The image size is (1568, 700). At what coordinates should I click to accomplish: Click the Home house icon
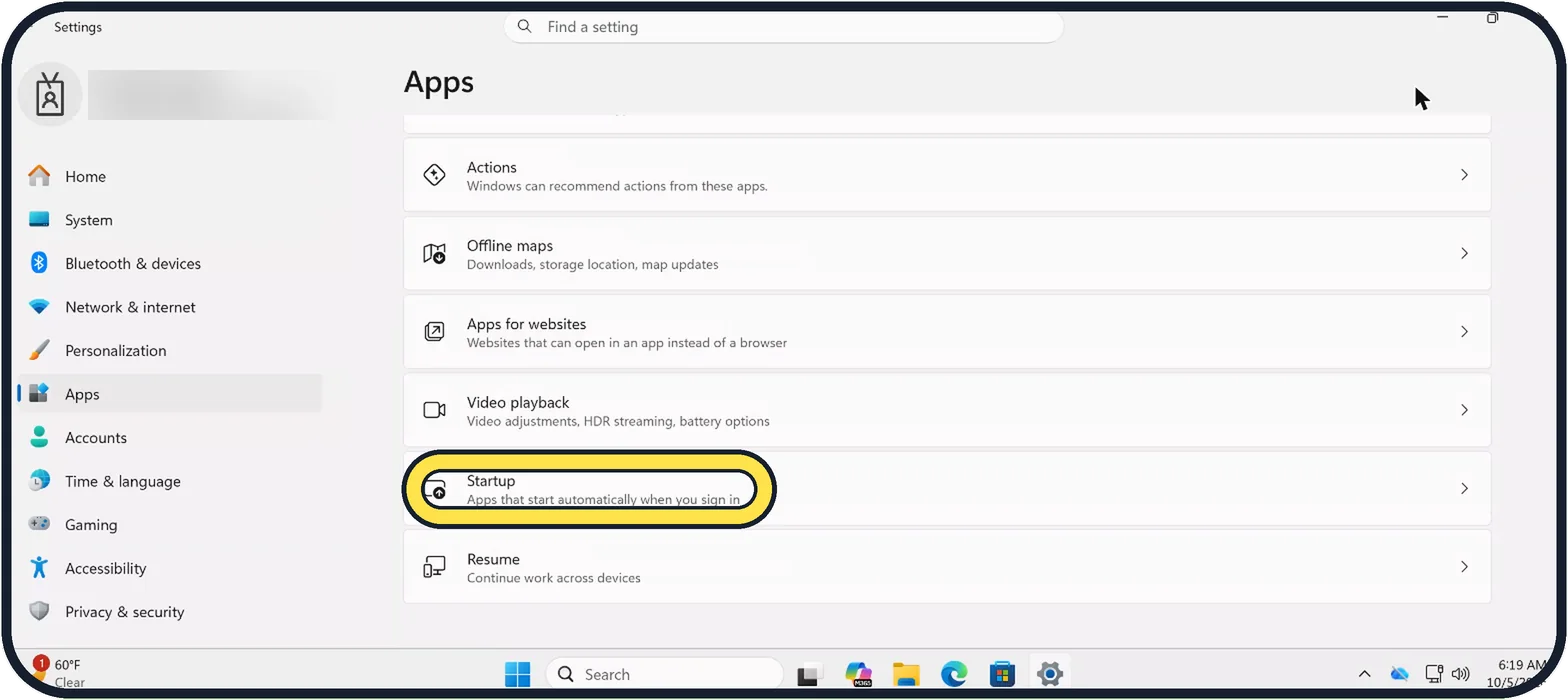39,176
